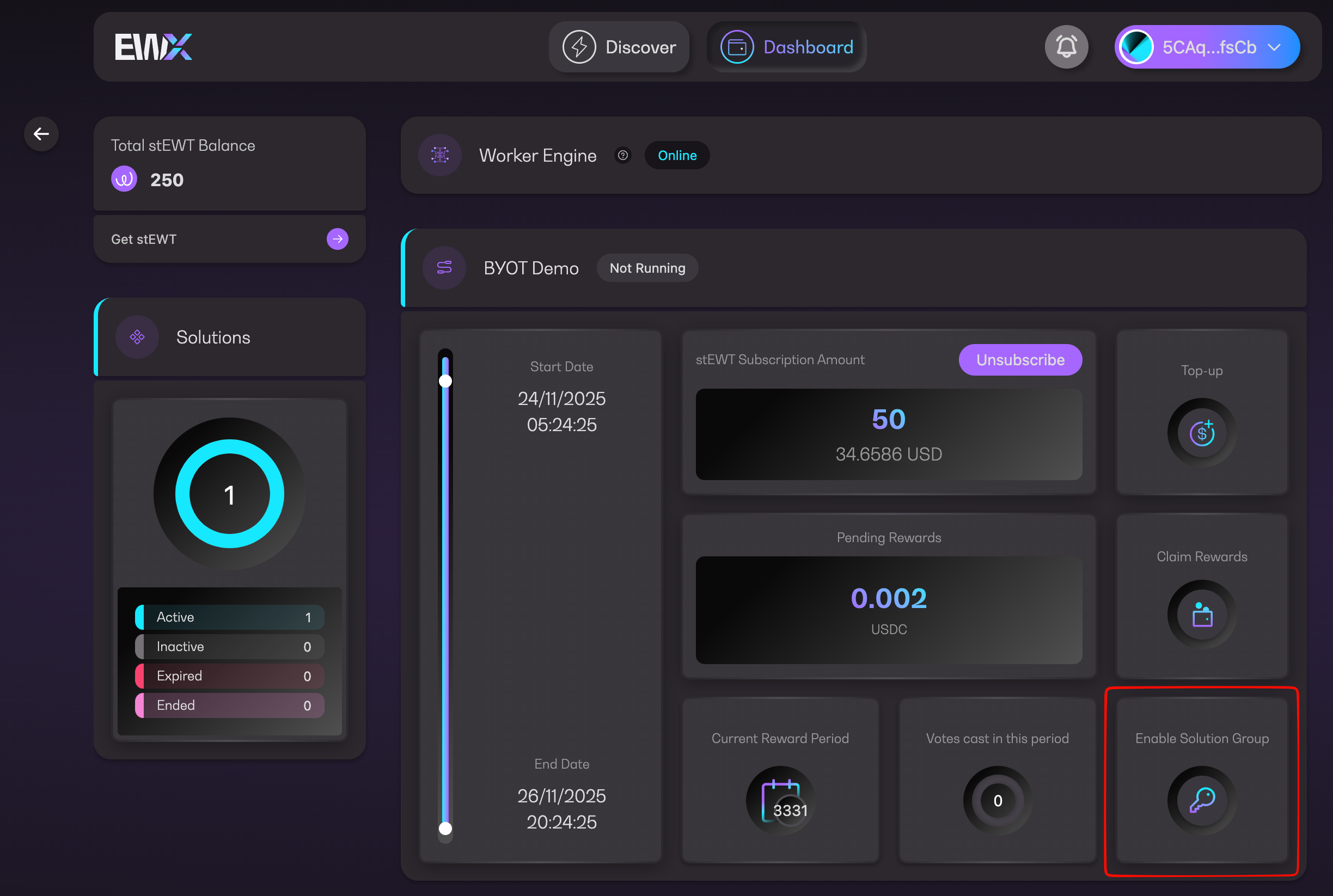Click the Worker Engine chip icon
The width and height of the screenshot is (1333, 896).
coord(439,156)
